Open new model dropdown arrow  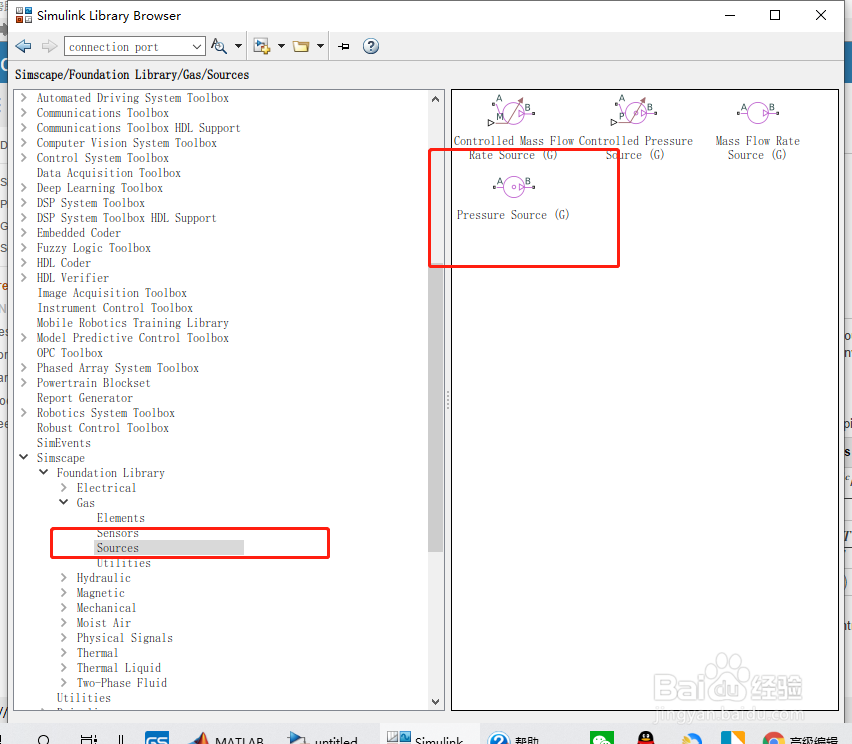point(281,46)
